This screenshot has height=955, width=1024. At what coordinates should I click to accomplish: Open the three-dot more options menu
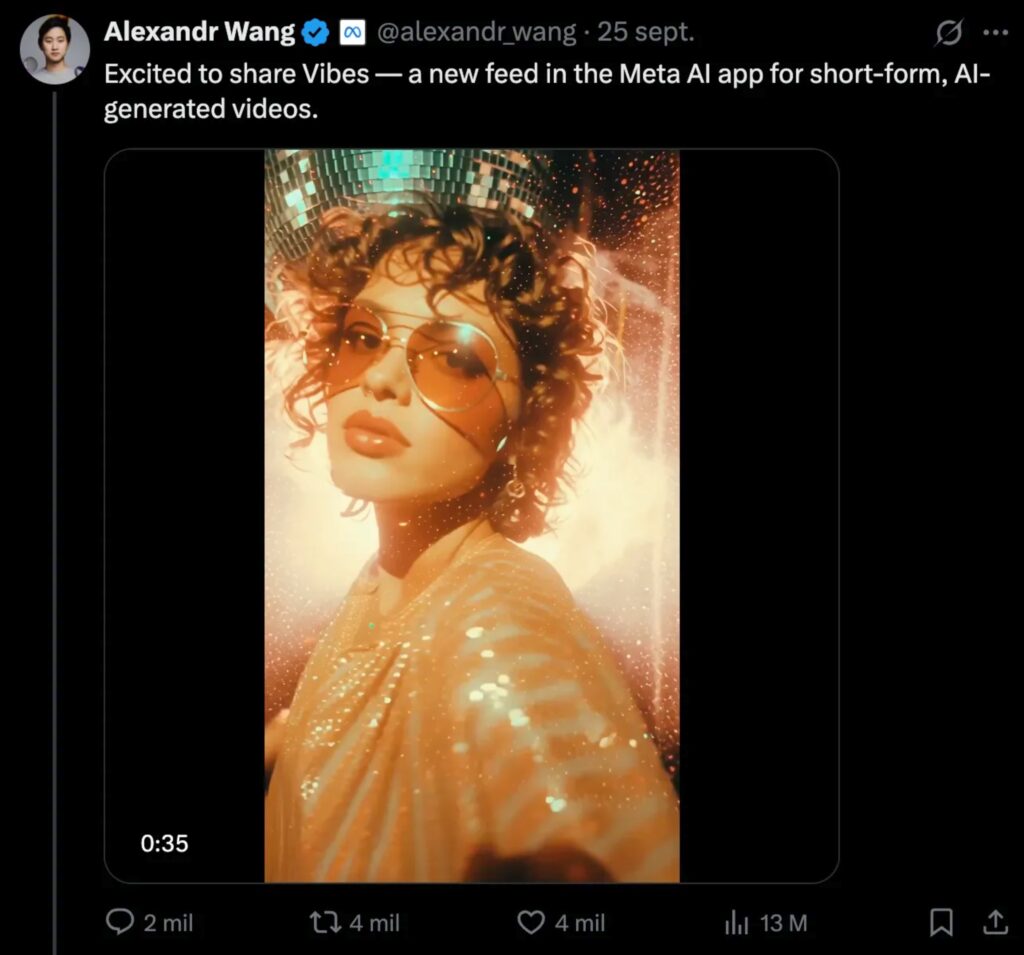pos(996,33)
